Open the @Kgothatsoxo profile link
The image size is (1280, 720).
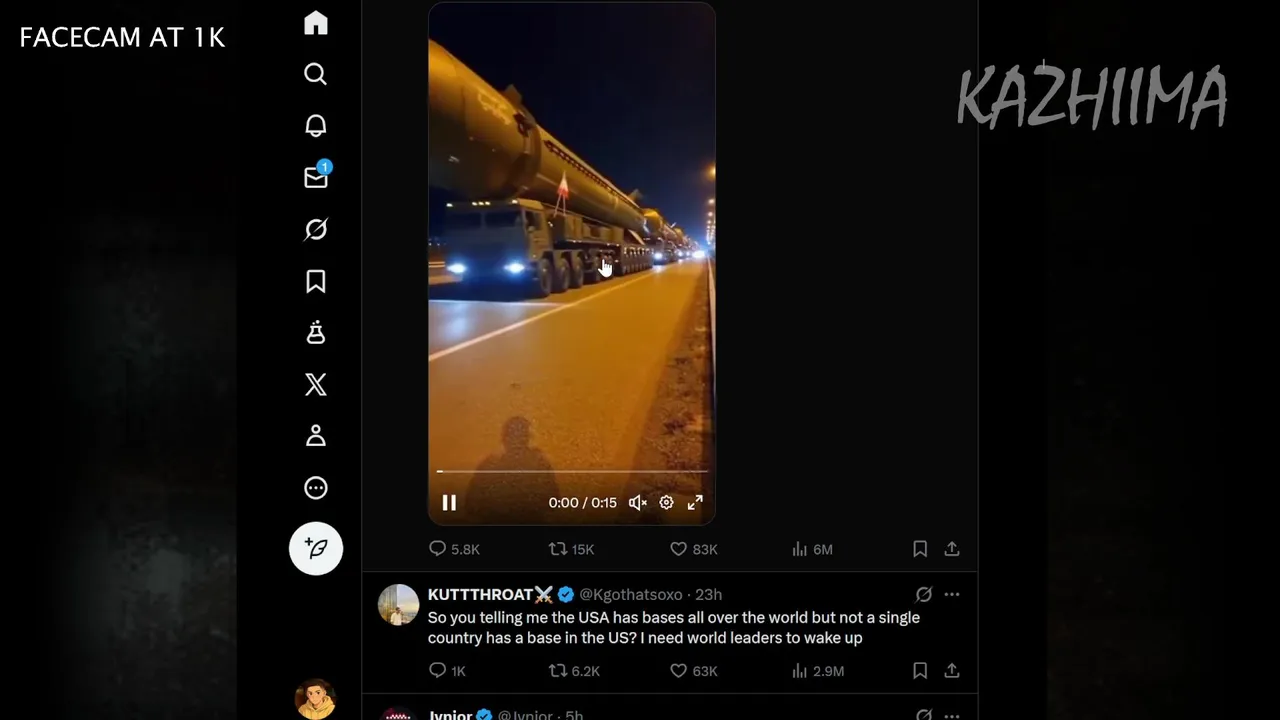click(630, 595)
